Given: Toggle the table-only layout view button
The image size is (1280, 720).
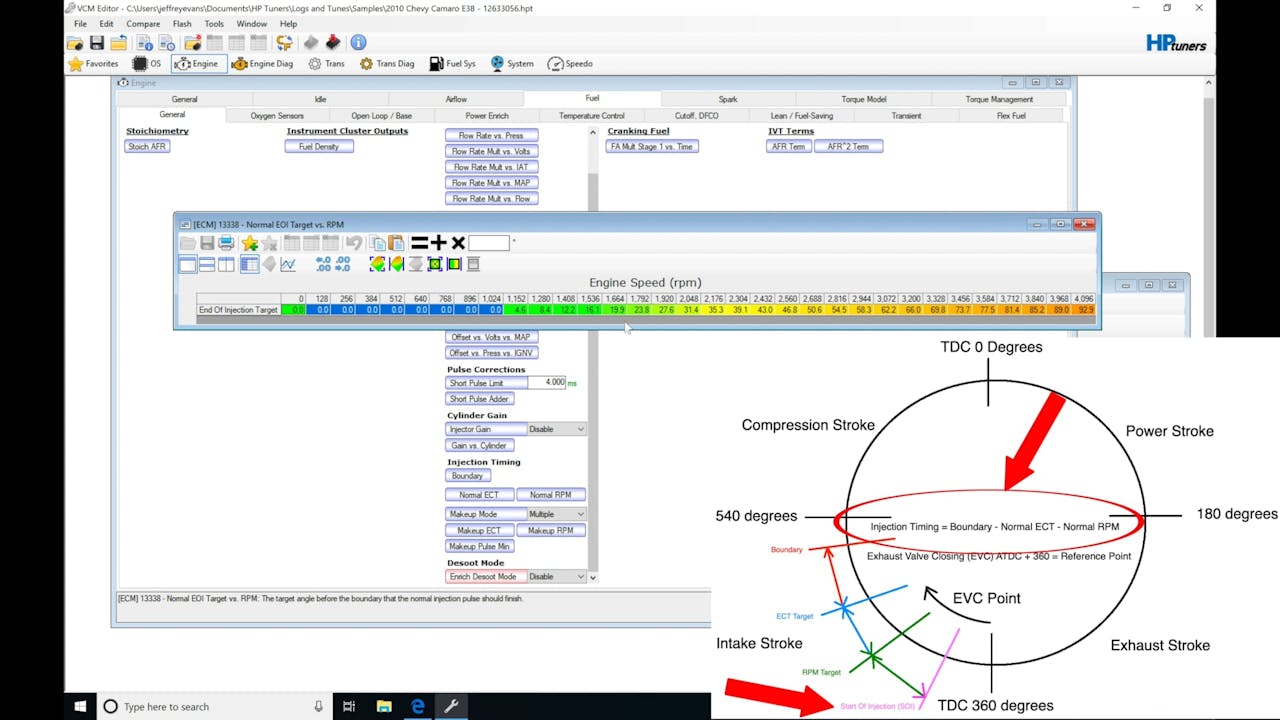Looking at the screenshot, I should [187, 264].
